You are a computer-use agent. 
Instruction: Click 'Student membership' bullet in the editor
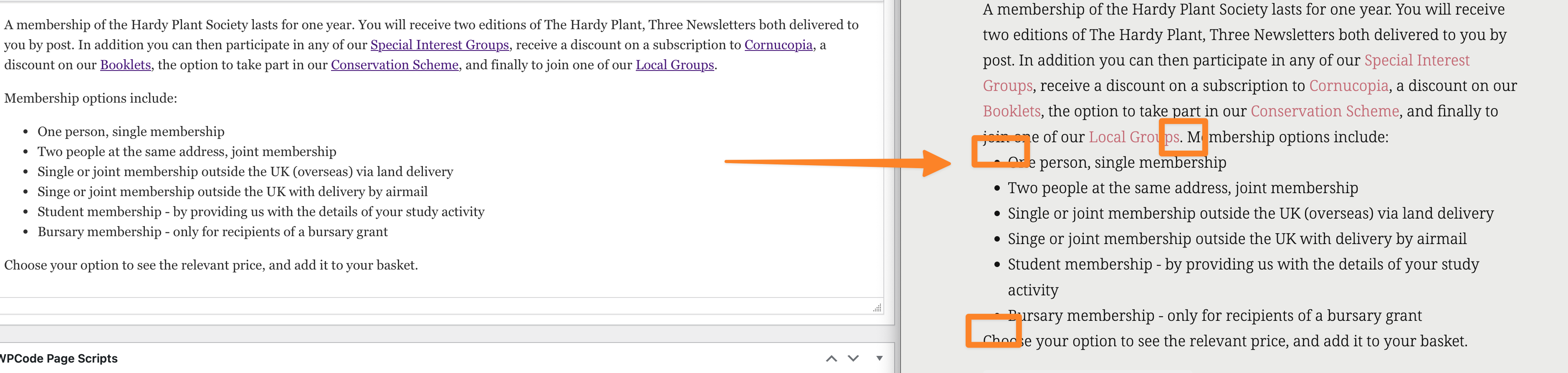coord(260,212)
